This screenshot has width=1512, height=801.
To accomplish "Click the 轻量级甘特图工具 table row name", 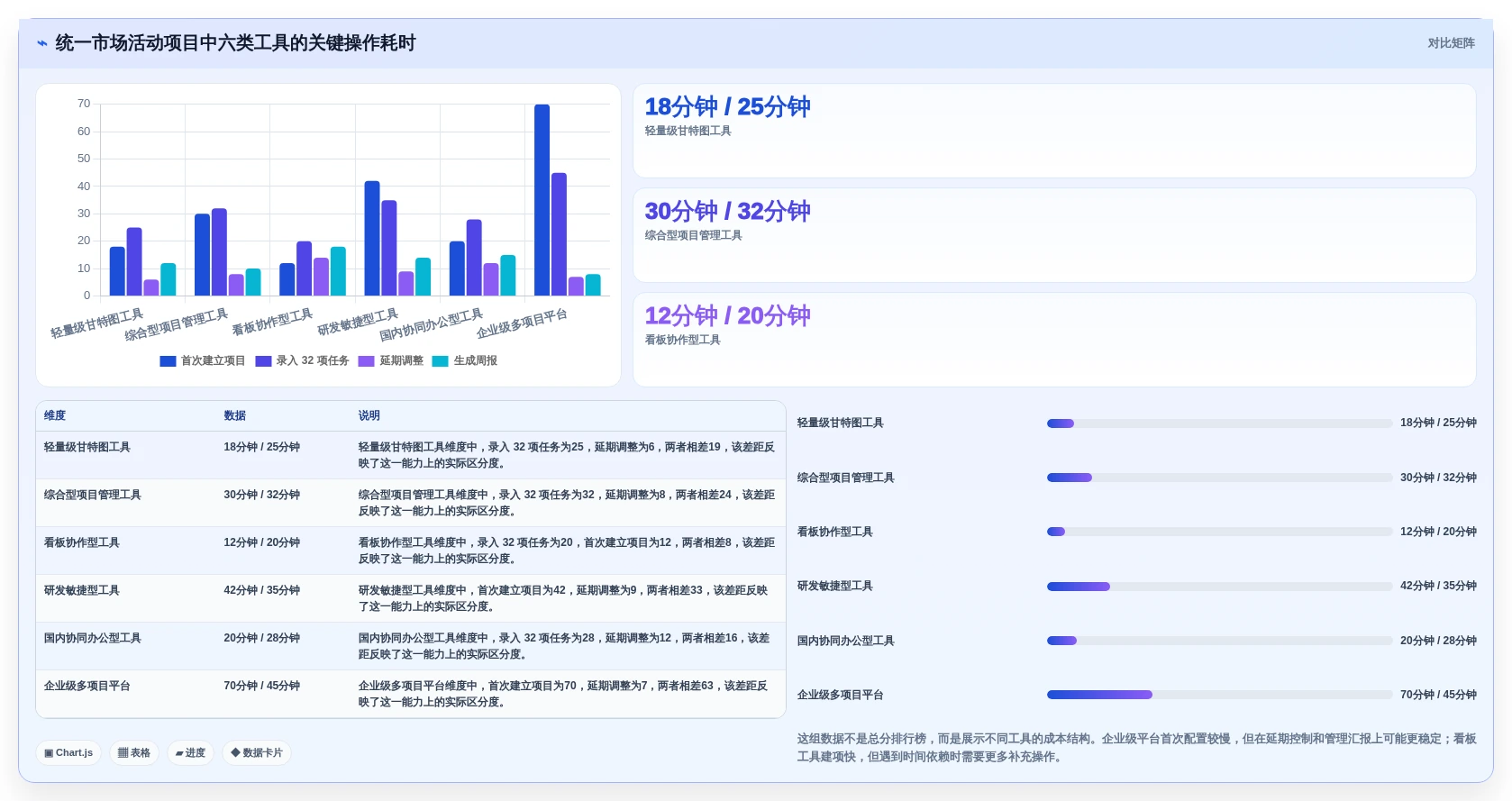I will coord(87,447).
